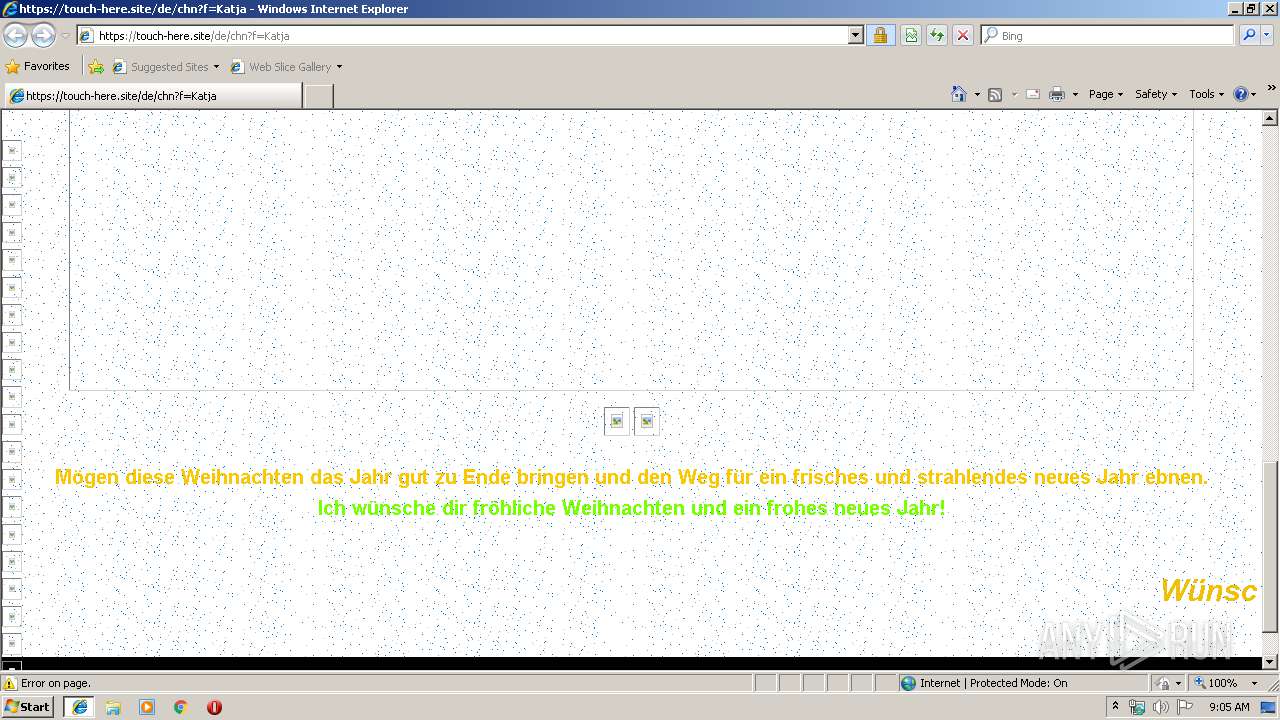Click the Show desktop tray button
Viewport: 1280px width, 720px height.
click(1269, 707)
